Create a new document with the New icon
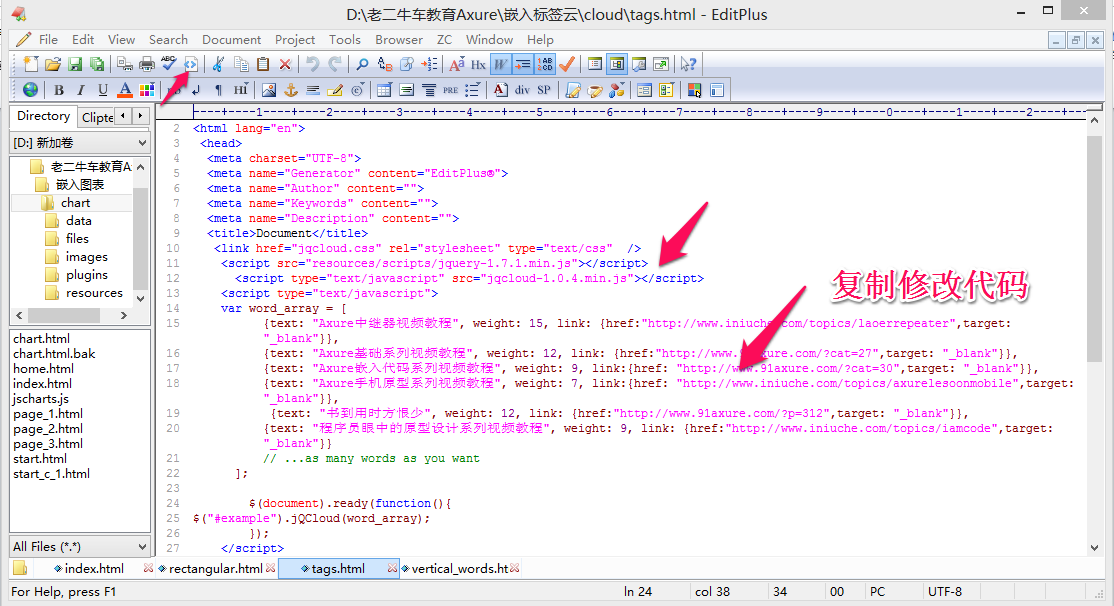 (31, 64)
